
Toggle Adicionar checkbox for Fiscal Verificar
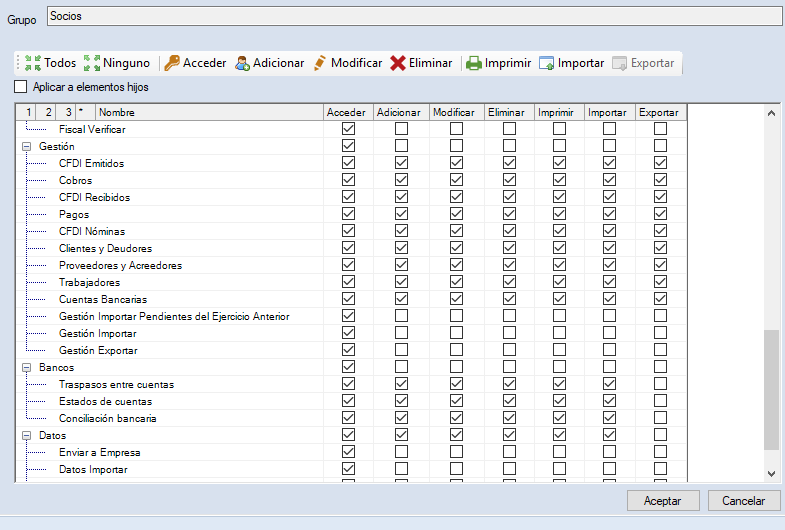[x=401, y=129]
